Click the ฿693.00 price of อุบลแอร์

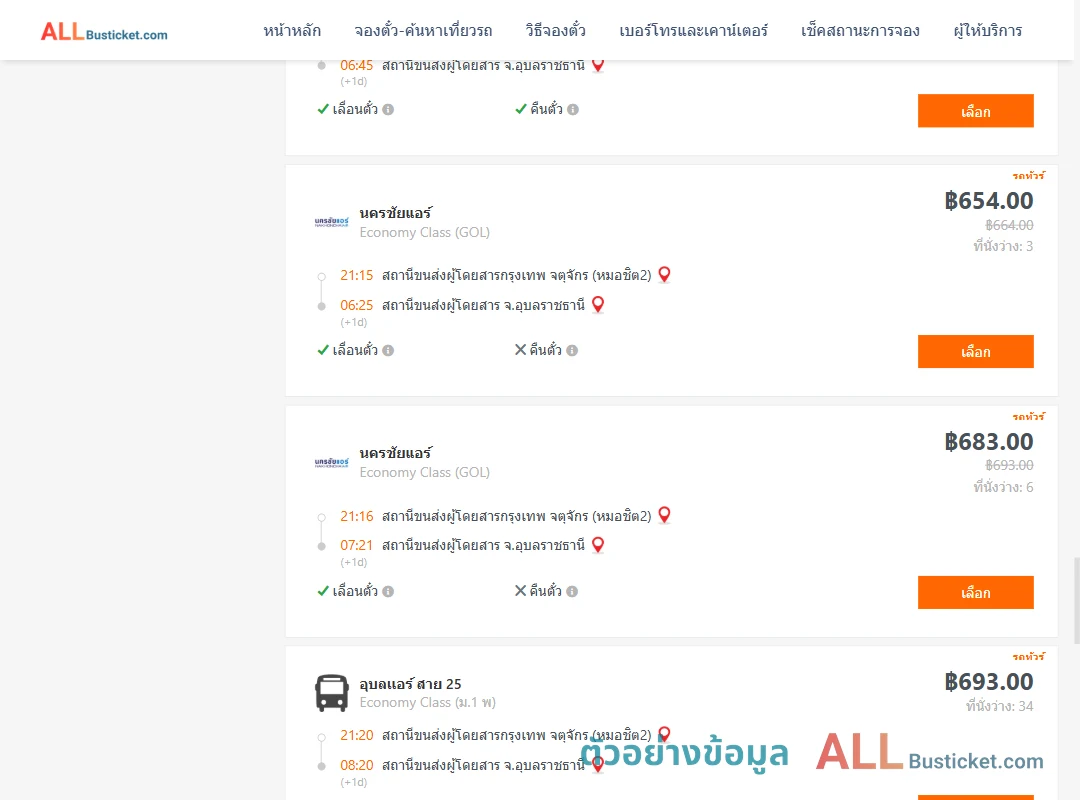[x=988, y=681]
